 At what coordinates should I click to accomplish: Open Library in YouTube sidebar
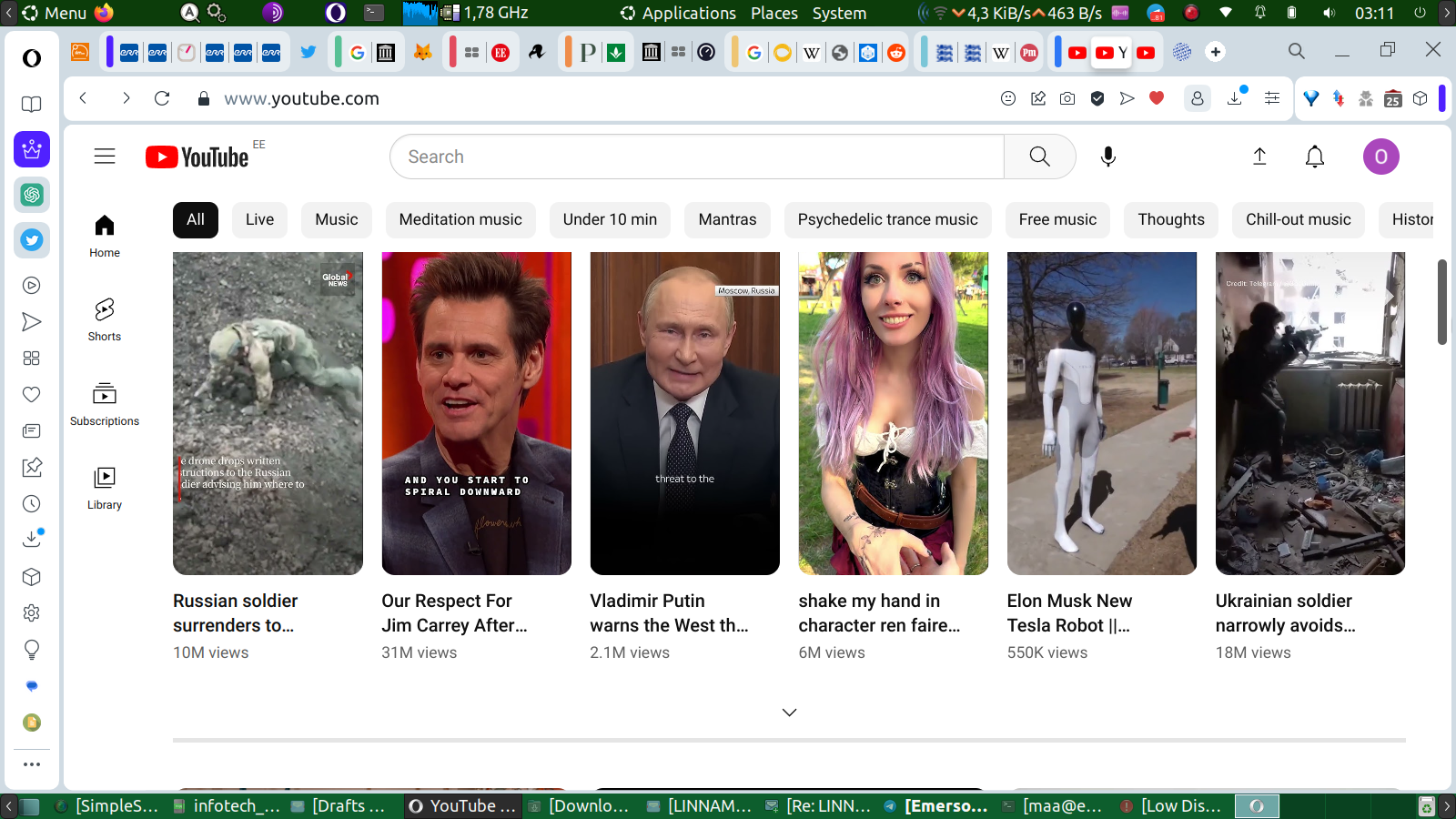(x=105, y=488)
